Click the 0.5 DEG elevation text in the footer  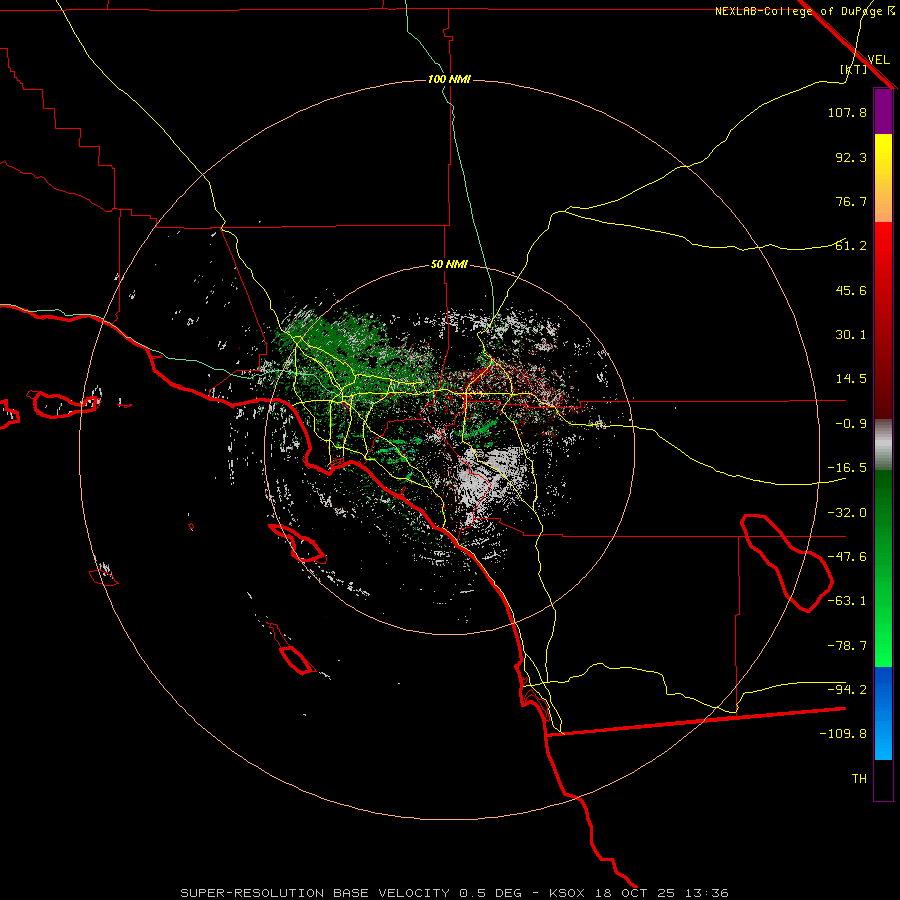pos(491,893)
